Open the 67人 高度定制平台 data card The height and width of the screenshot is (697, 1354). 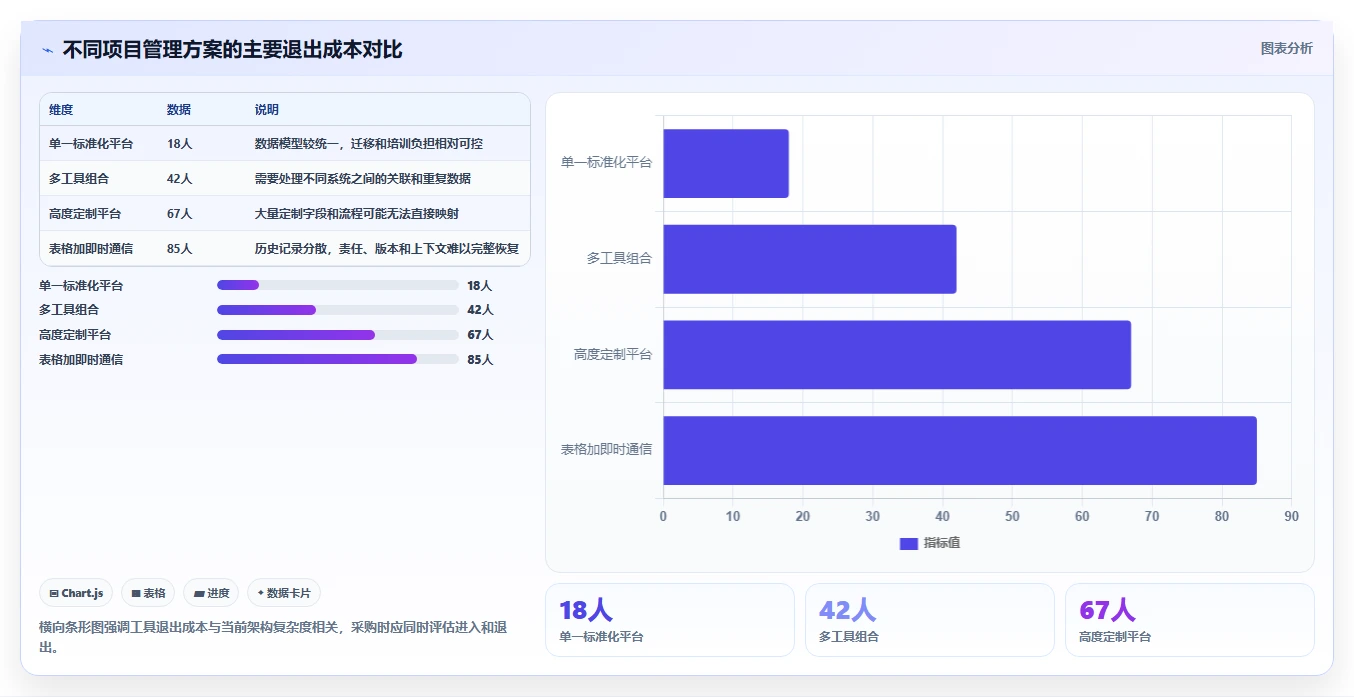[x=1190, y=620]
